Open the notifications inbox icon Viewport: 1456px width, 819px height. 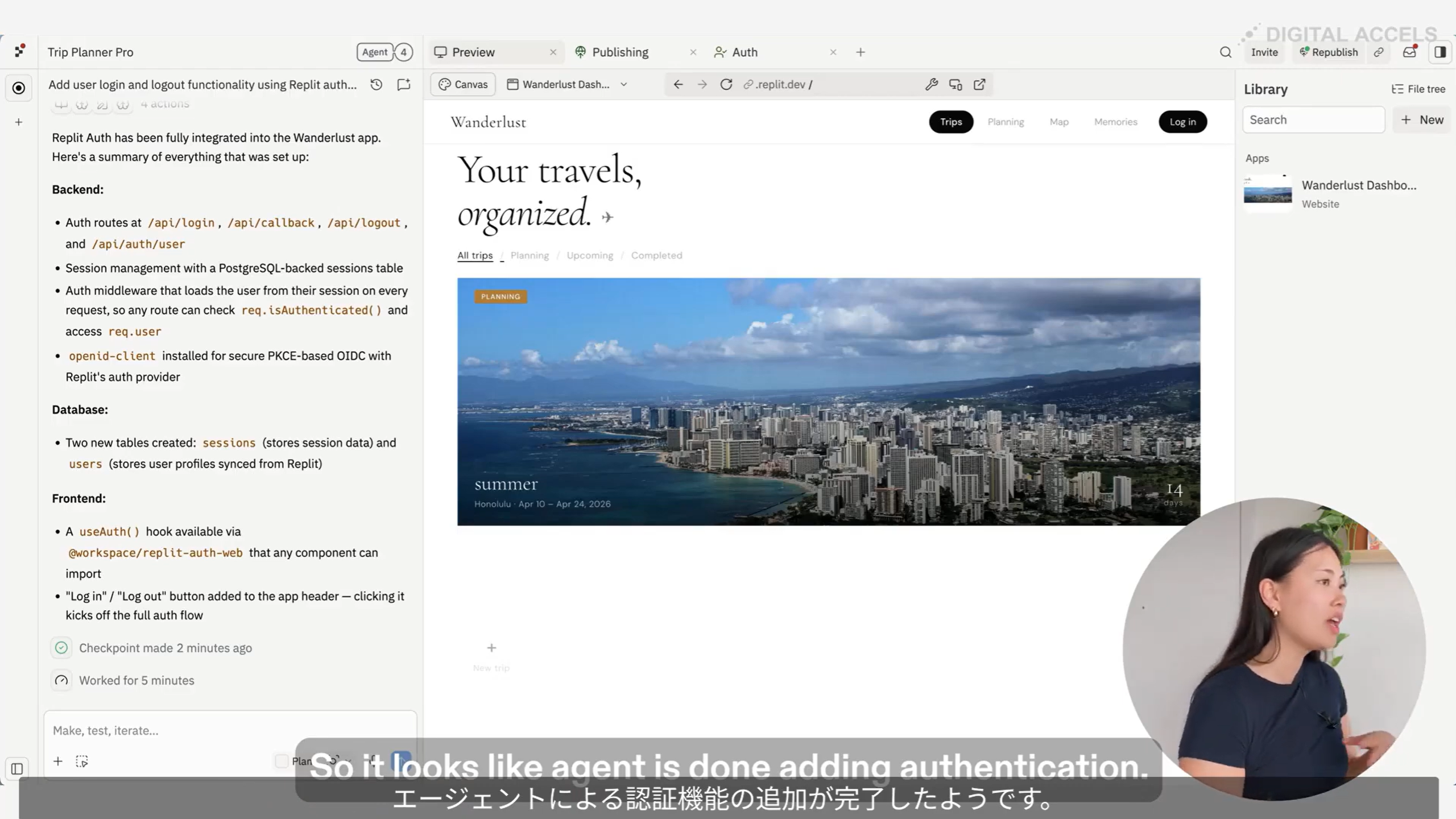1409,52
